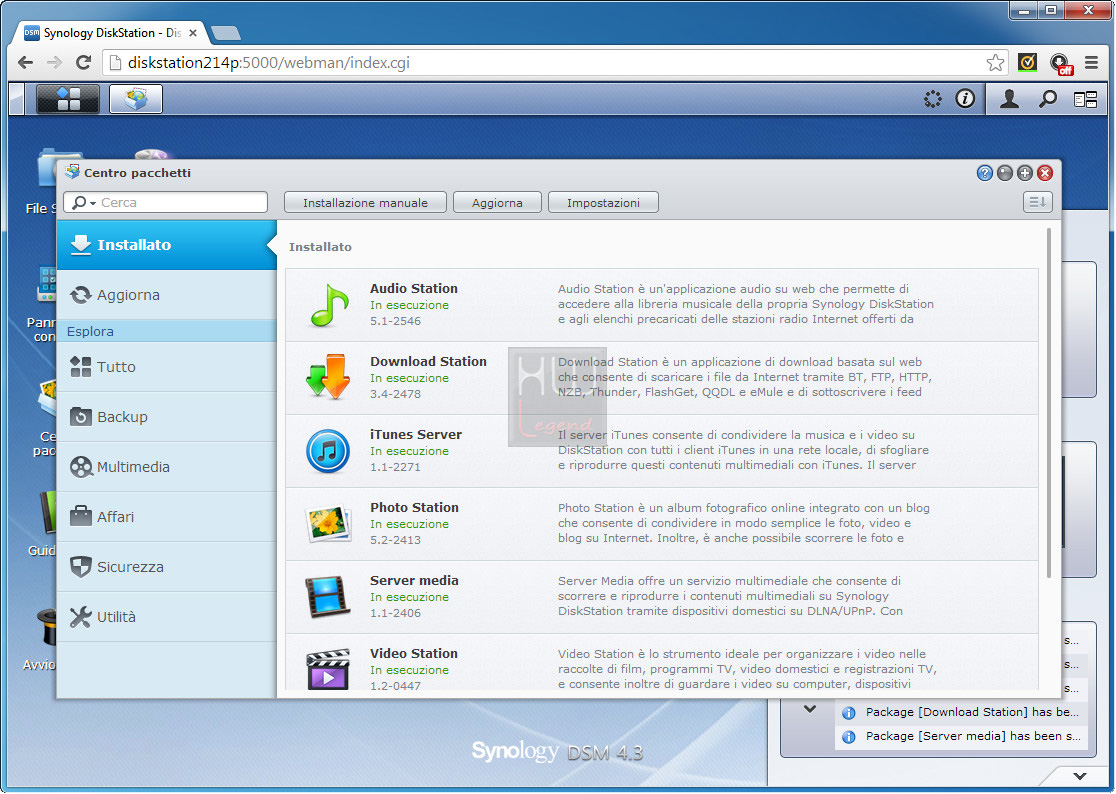
Task: Click the iTunes Server blue icon
Action: click(x=328, y=451)
